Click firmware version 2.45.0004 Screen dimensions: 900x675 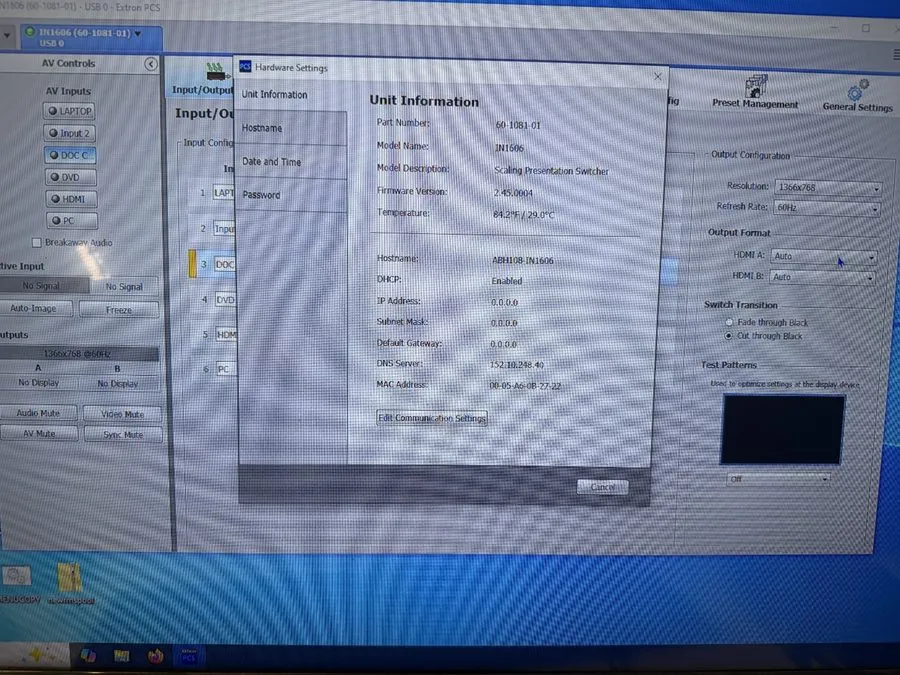click(x=513, y=193)
